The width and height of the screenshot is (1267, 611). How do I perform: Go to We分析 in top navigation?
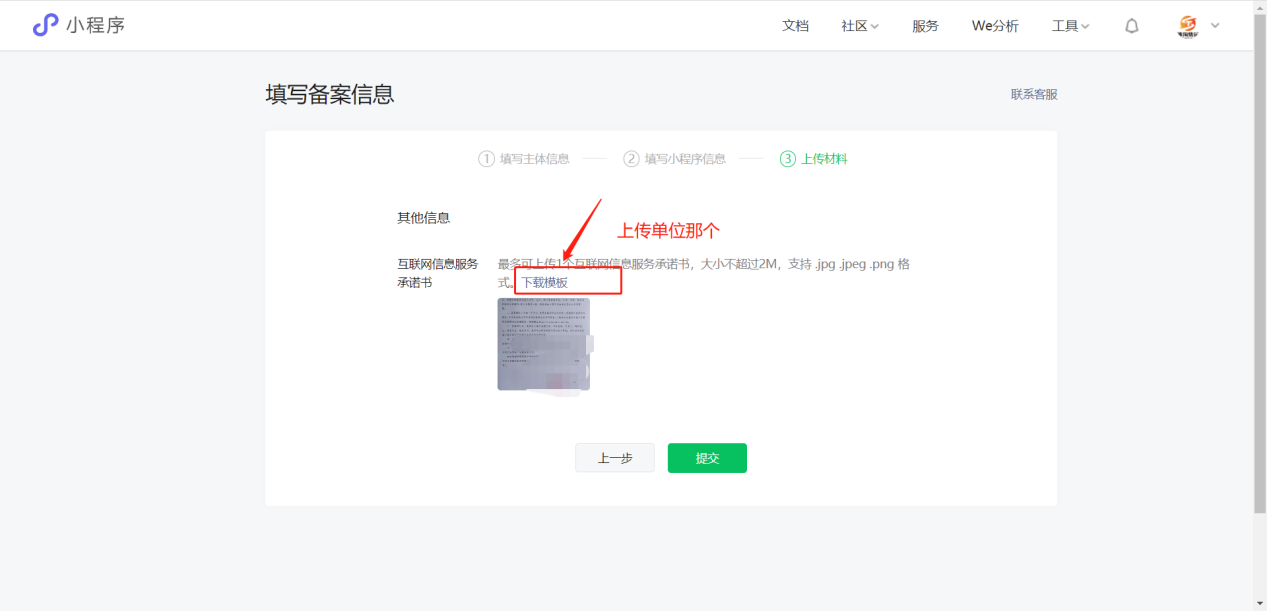(x=995, y=26)
